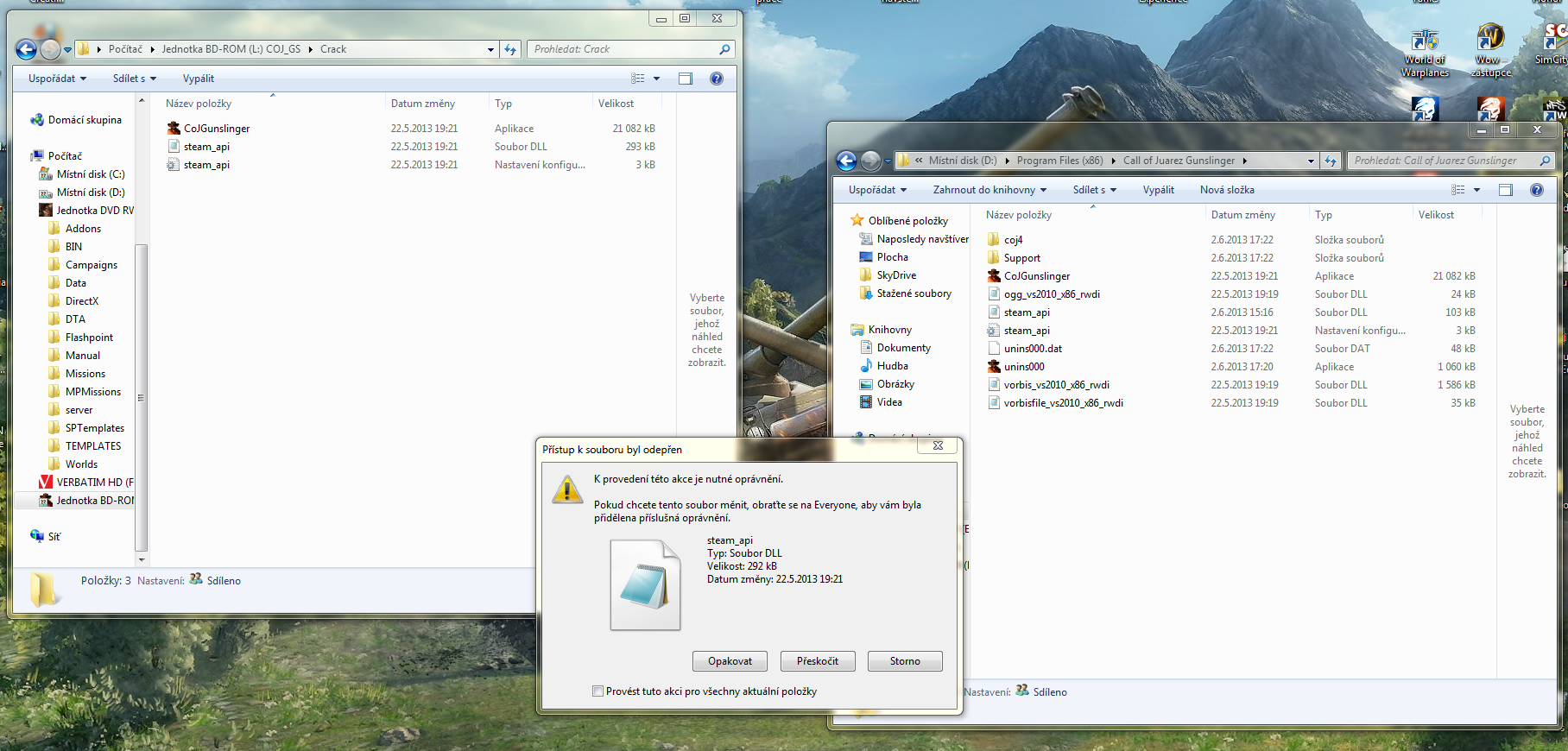Screen dimensions: 1568x751
Task: Click the Back arrow in Gunslinger window
Action: 847,161
